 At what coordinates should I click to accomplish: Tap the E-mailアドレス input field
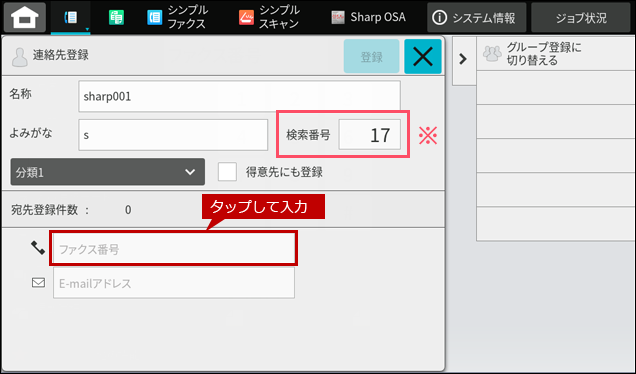[174, 283]
